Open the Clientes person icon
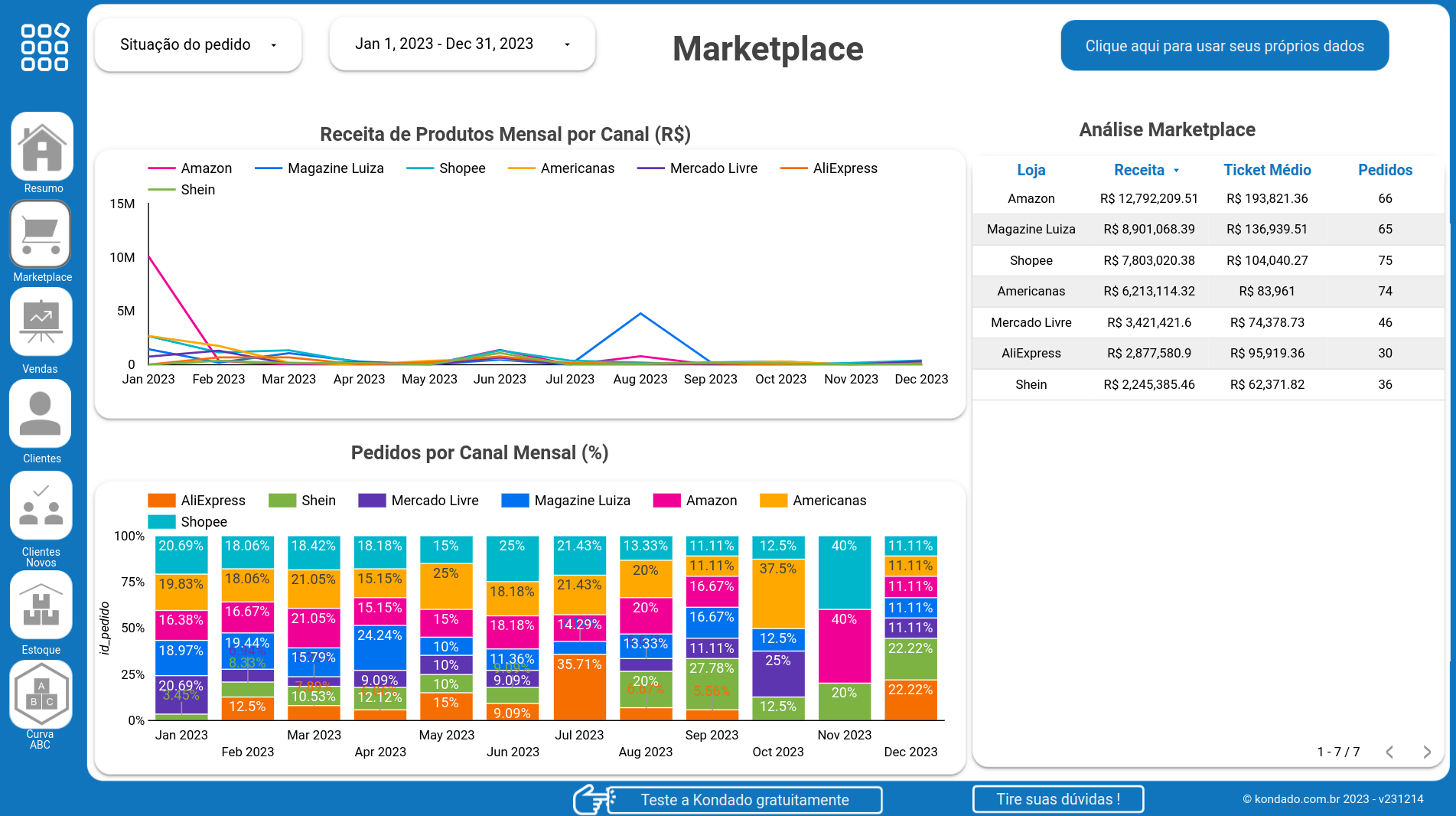1456x816 pixels. click(40, 413)
